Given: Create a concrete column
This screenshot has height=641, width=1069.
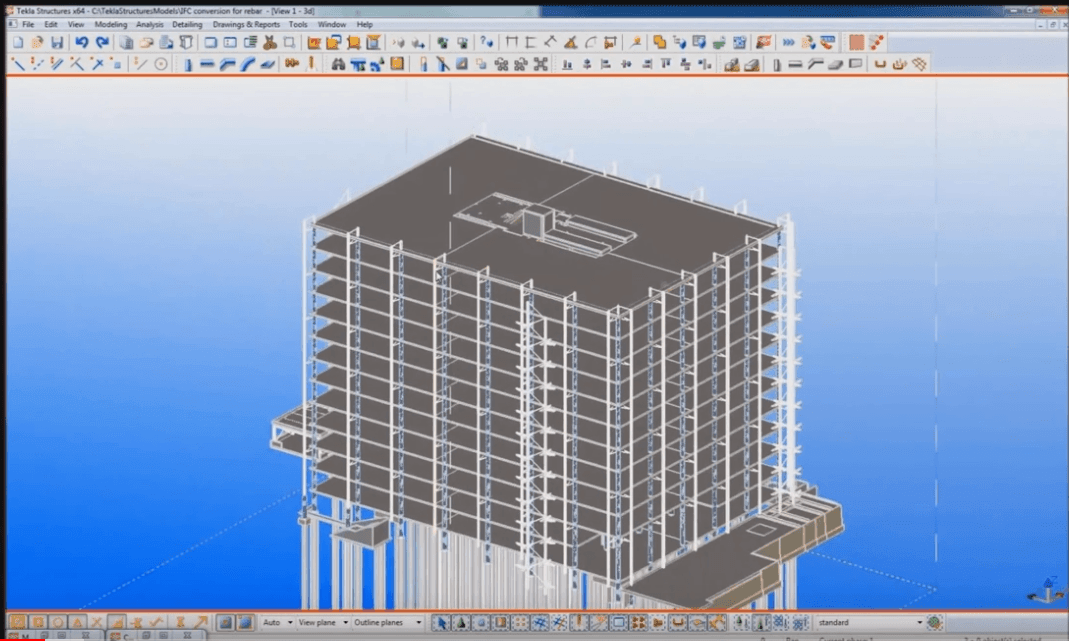Looking at the screenshot, I should click(777, 64).
